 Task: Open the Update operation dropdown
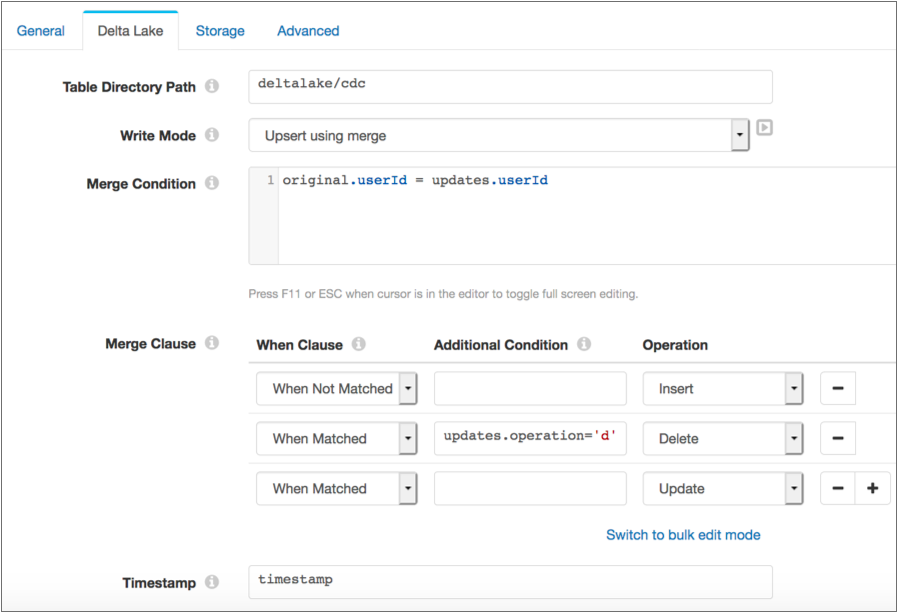pos(723,488)
